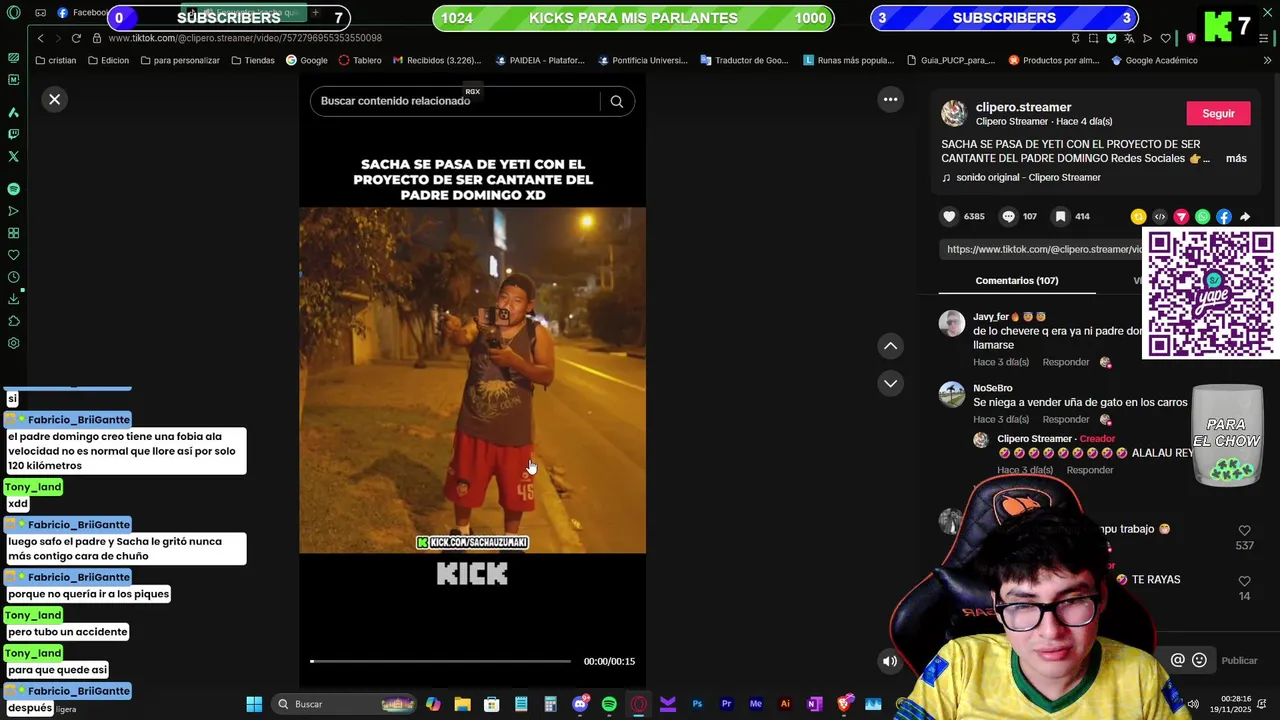
Task: Share via the Facebook icon
Action: [1224, 216]
